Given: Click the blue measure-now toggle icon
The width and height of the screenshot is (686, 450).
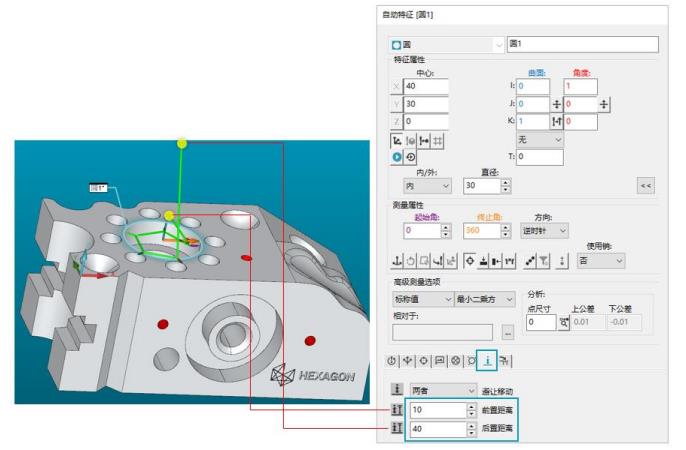Looking at the screenshot, I should 397,157.
